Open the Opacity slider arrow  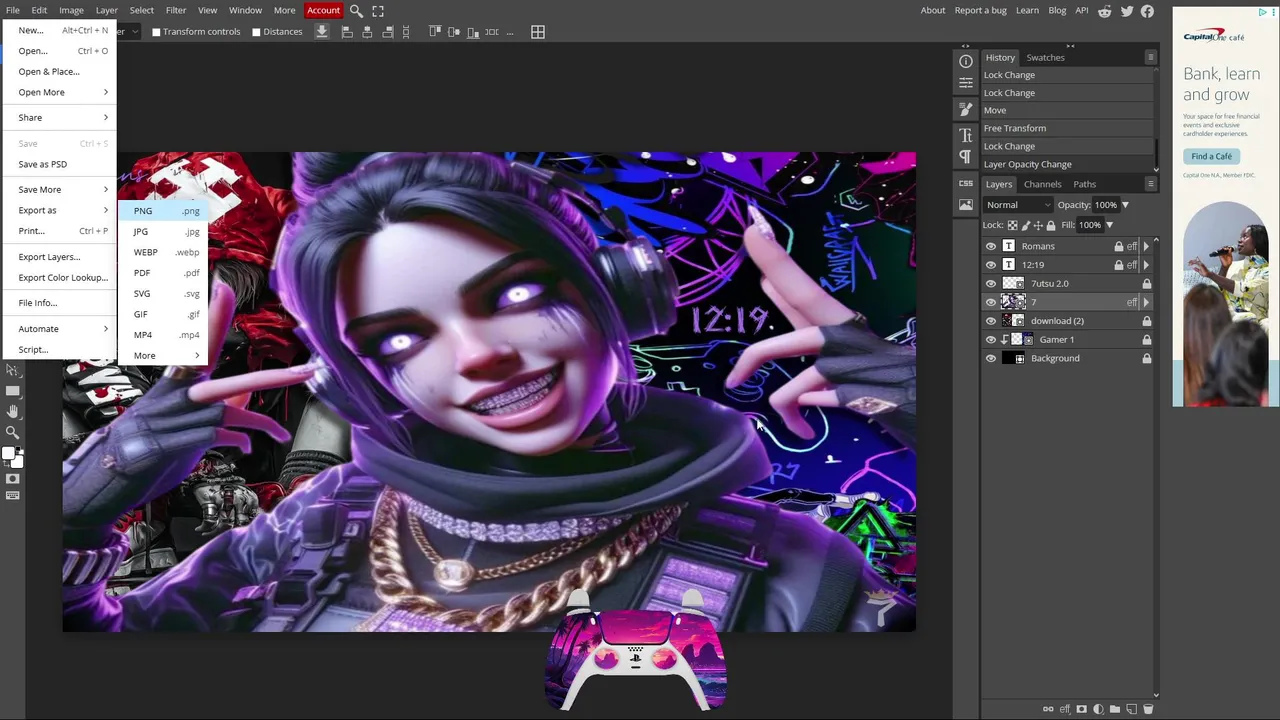point(1125,205)
